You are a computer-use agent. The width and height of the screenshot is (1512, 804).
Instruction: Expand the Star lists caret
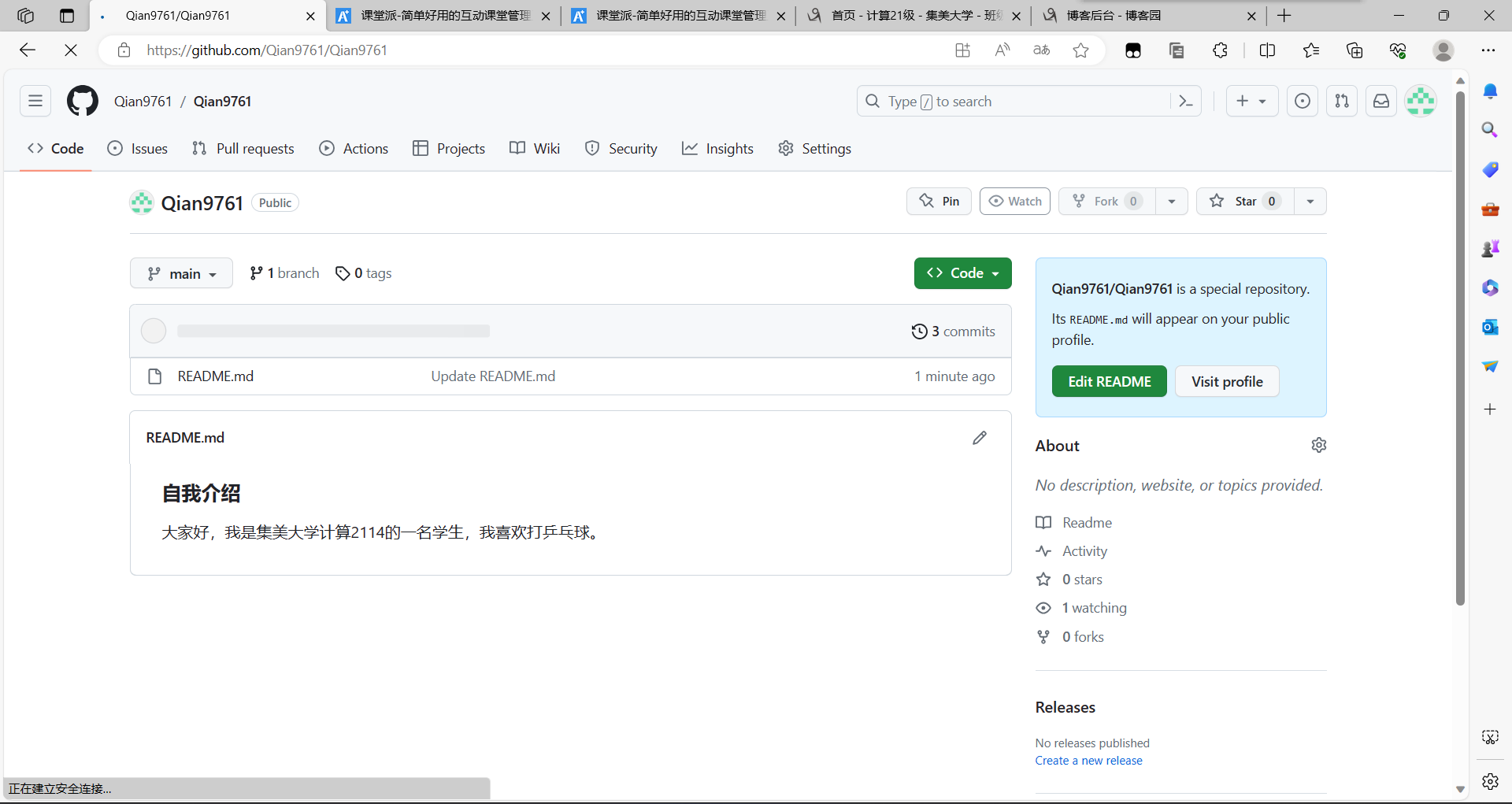(1310, 202)
